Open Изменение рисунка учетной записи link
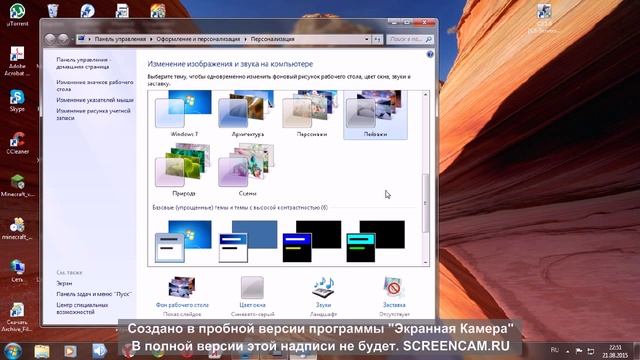This screenshot has width=640, height=360. tap(93, 114)
